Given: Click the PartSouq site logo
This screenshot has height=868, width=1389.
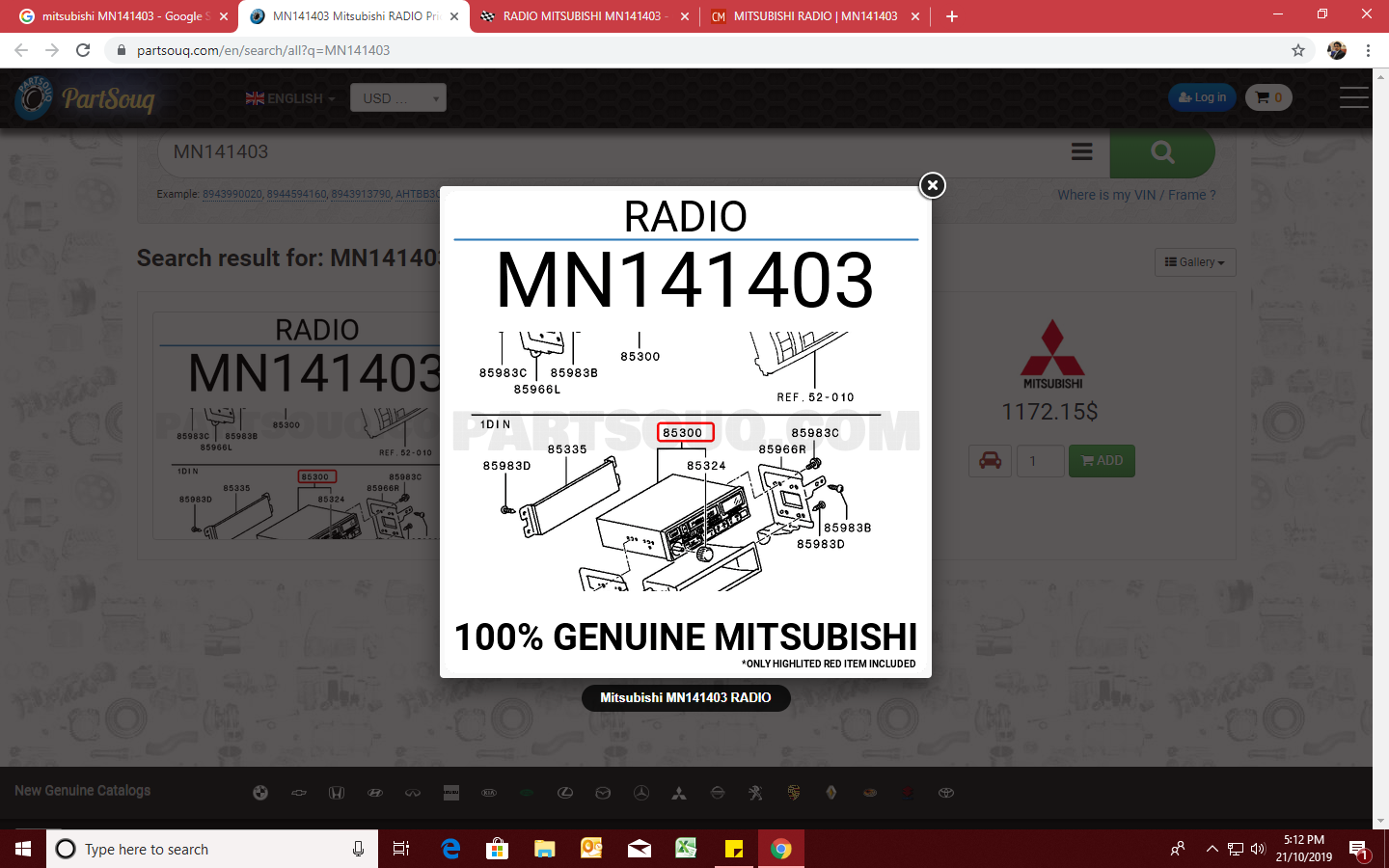Looking at the screenshot, I should click(x=85, y=97).
